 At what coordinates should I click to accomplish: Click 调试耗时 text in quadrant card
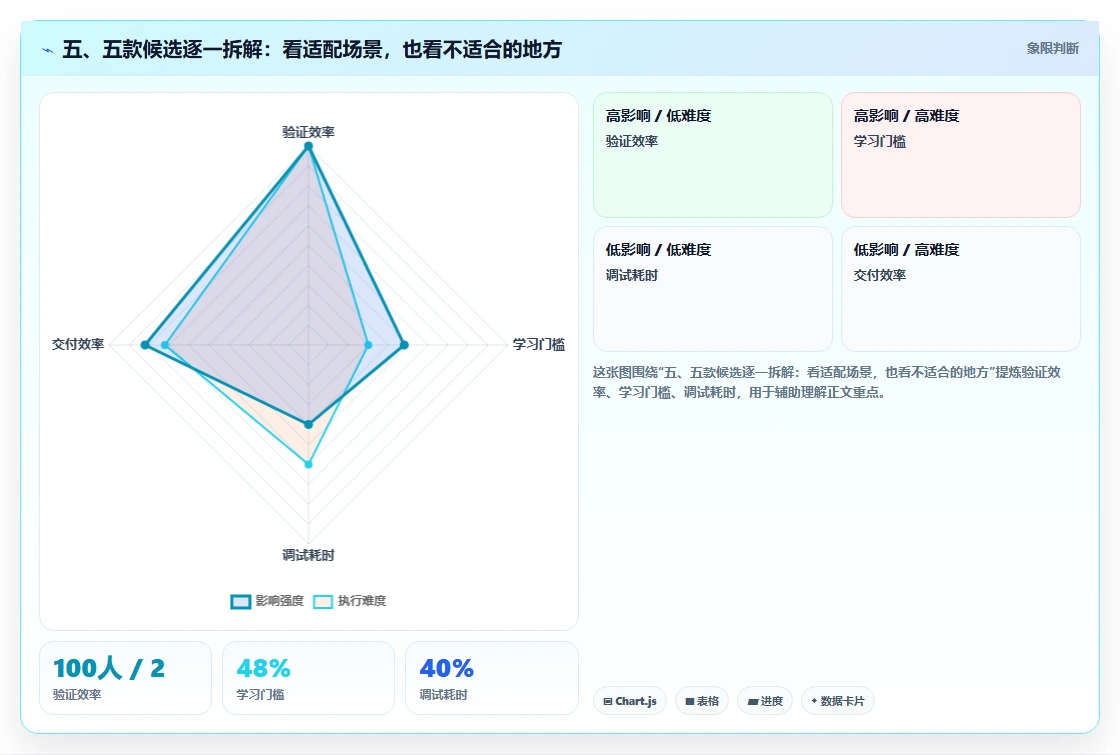pos(631,275)
